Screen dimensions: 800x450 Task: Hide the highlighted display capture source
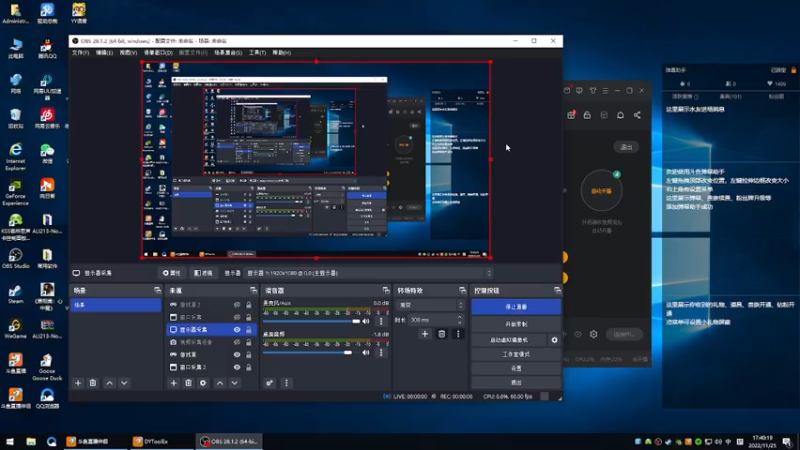point(237,330)
